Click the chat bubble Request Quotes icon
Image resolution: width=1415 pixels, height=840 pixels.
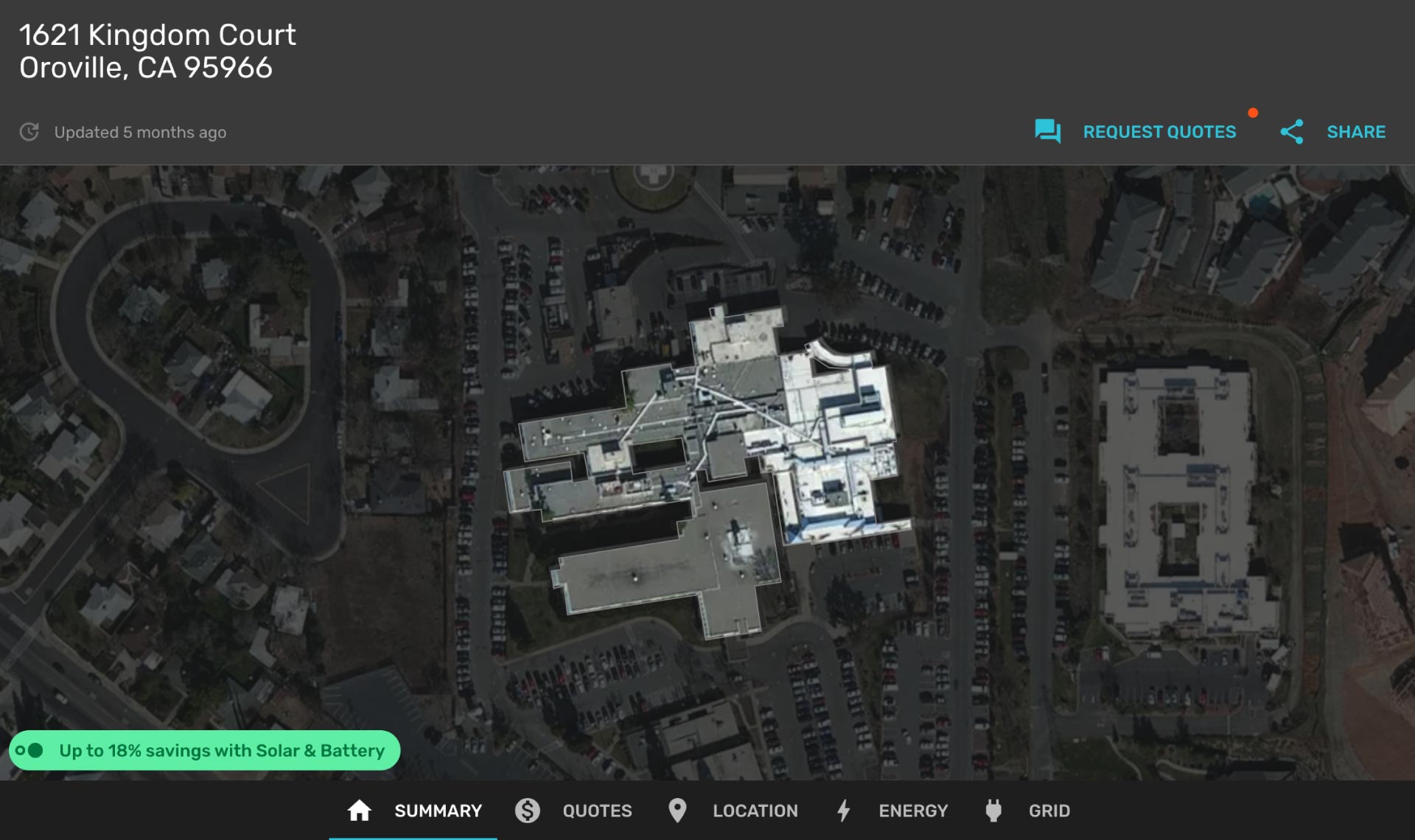pos(1047,132)
